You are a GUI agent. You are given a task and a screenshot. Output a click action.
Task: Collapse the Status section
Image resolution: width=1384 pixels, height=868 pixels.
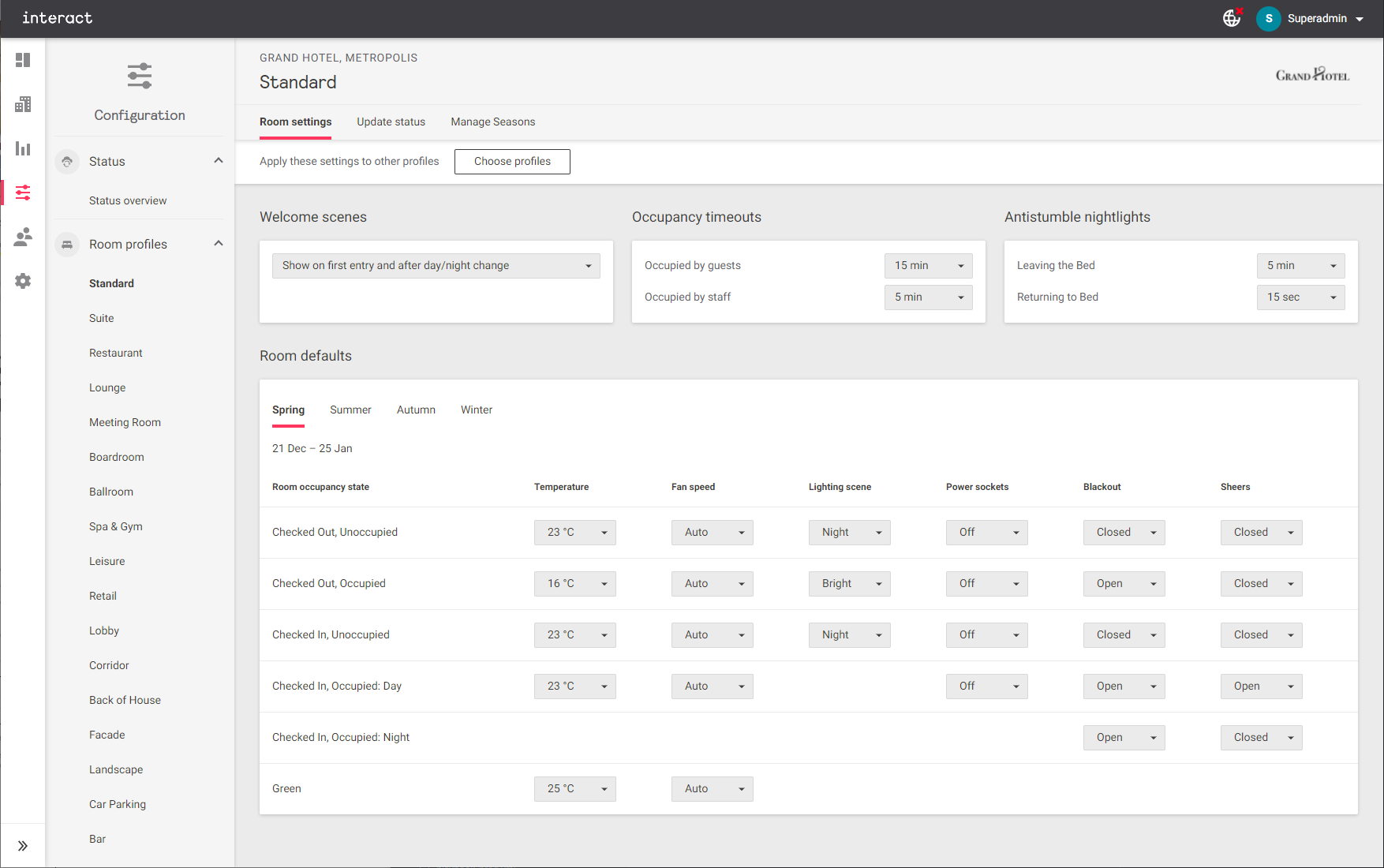coord(219,161)
